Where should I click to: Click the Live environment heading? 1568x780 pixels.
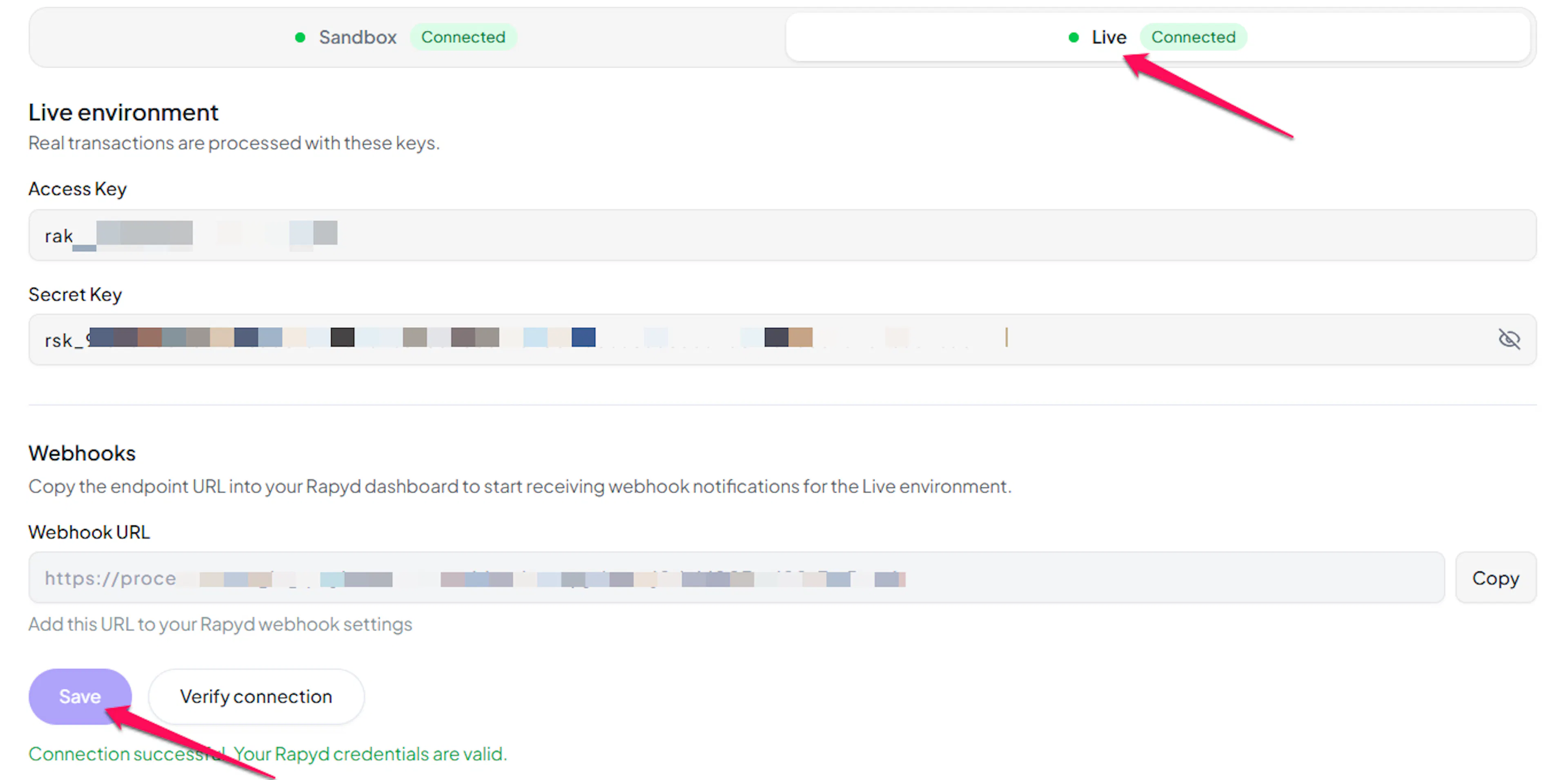tap(123, 113)
